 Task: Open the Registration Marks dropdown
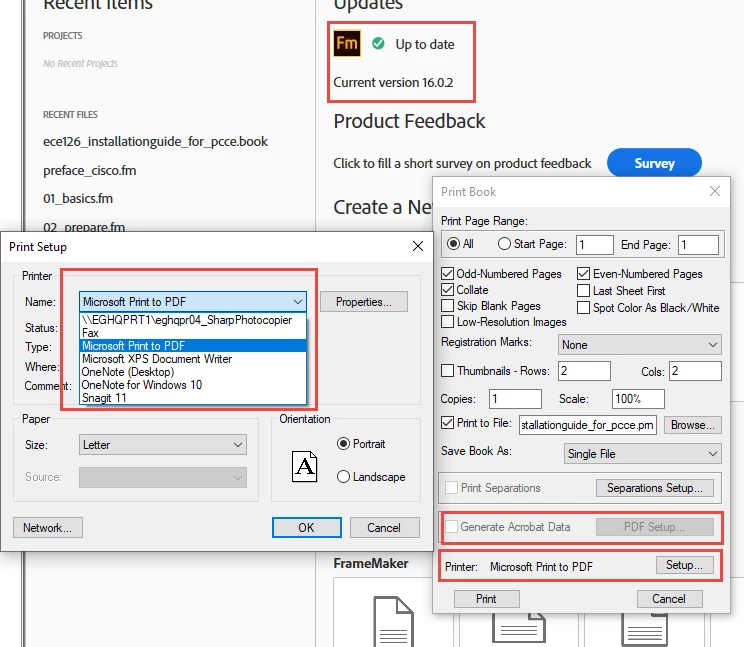click(x=640, y=345)
